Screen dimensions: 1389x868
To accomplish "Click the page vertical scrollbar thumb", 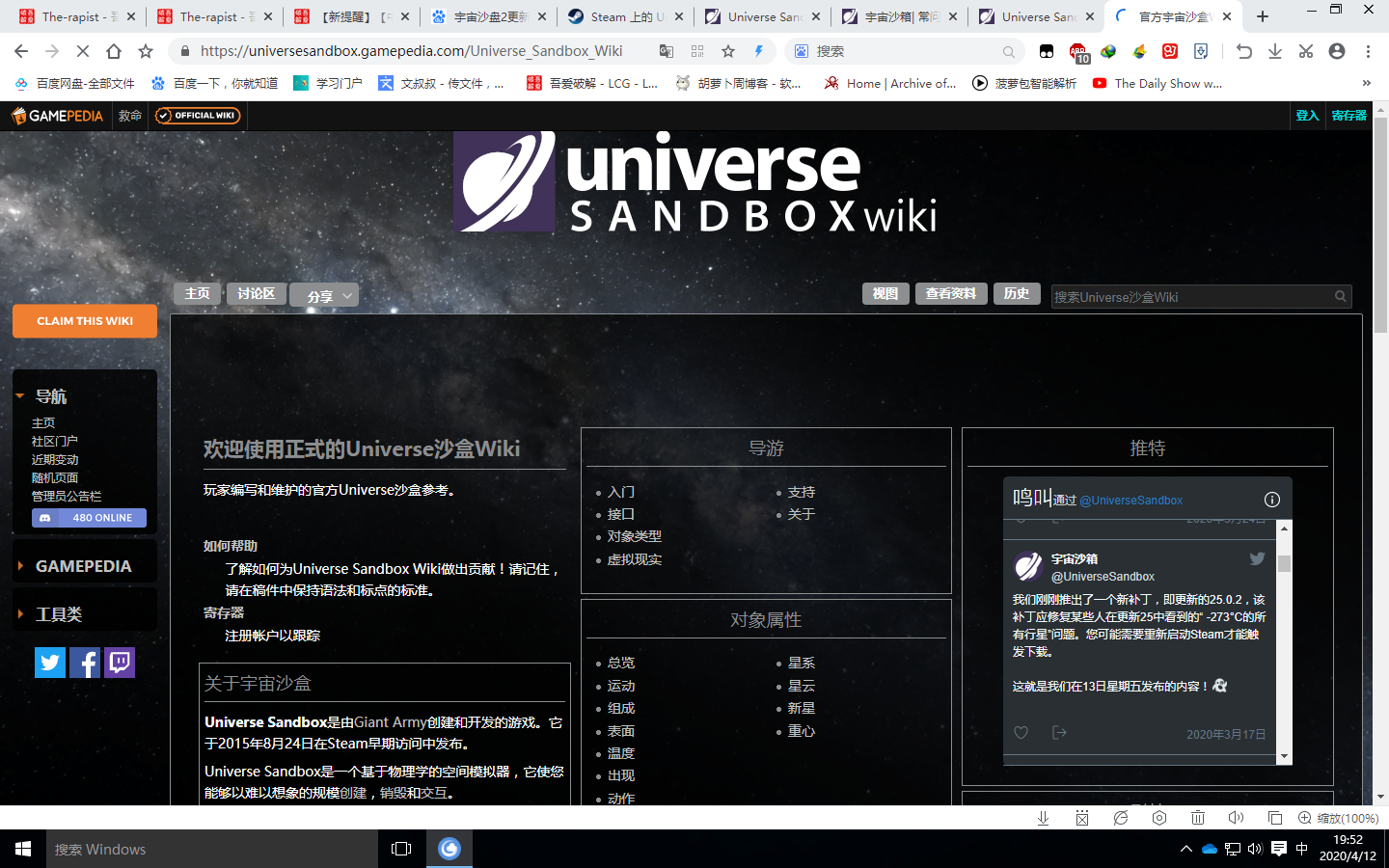I will coord(1380,227).
